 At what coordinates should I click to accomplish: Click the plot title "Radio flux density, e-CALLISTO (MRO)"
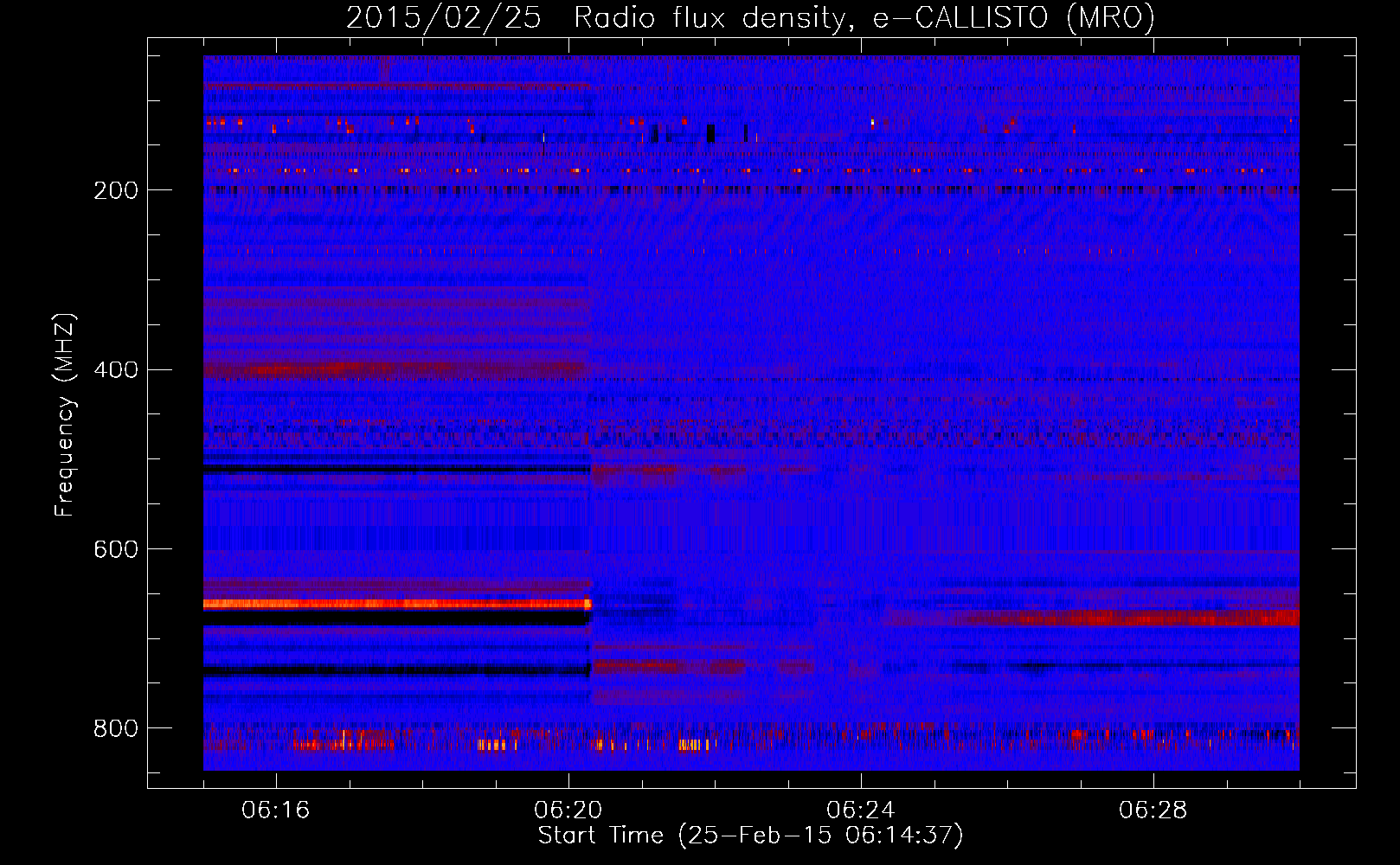[x=864, y=17]
